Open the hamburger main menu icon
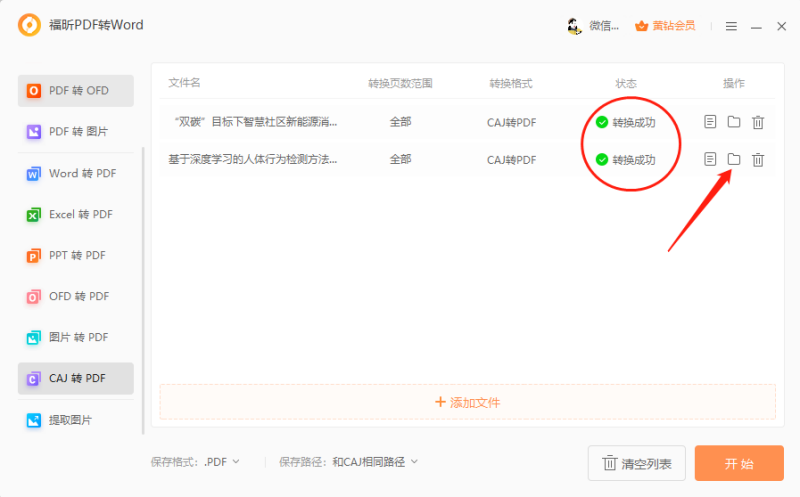Image resolution: width=800 pixels, height=497 pixels. click(x=731, y=26)
